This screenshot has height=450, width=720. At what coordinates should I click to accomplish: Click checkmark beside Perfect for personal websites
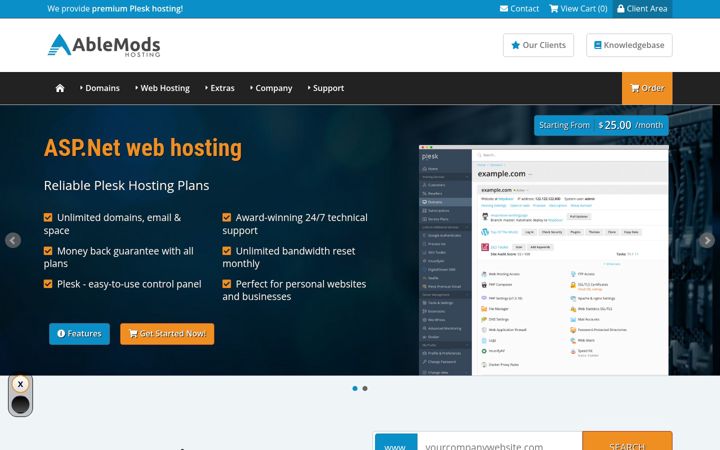point(226,284)
